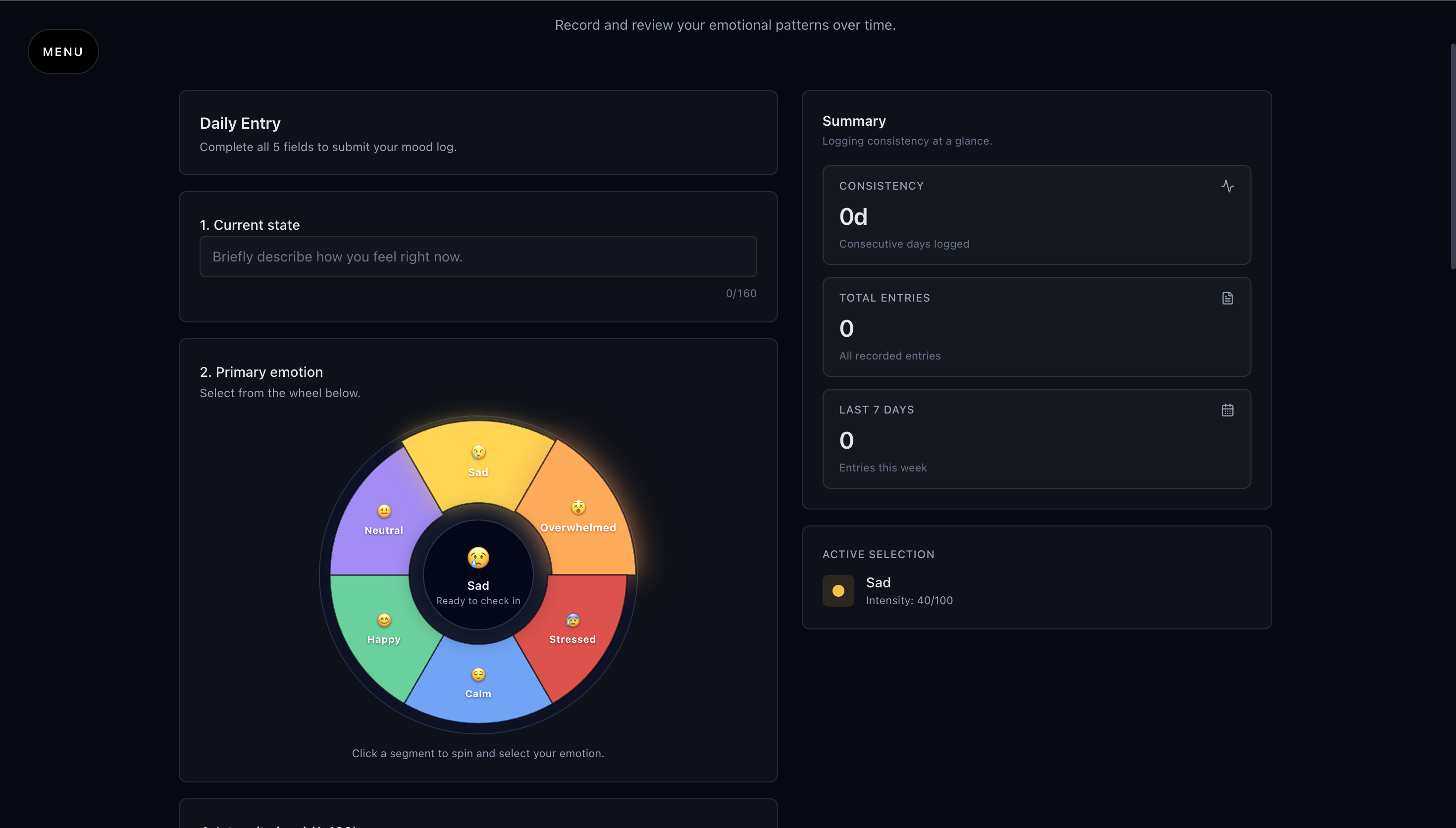Click the Sad label in Active Selection
The height and width of the screenshot is (828, 1456).
(x=878, y=582)
